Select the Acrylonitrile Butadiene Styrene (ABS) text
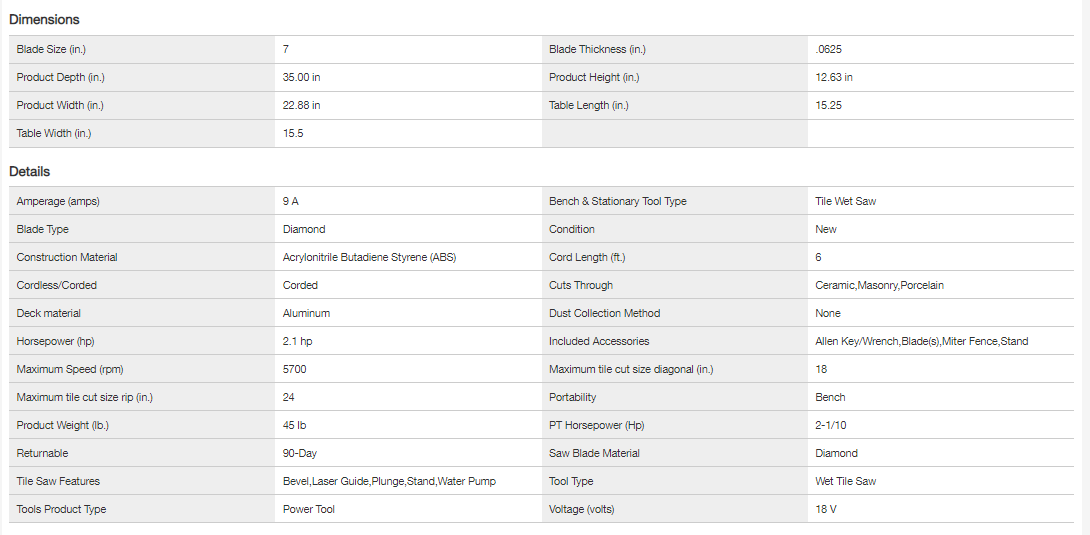The width and height of the screenshot is (1090, 535). [x=370, y=257]
